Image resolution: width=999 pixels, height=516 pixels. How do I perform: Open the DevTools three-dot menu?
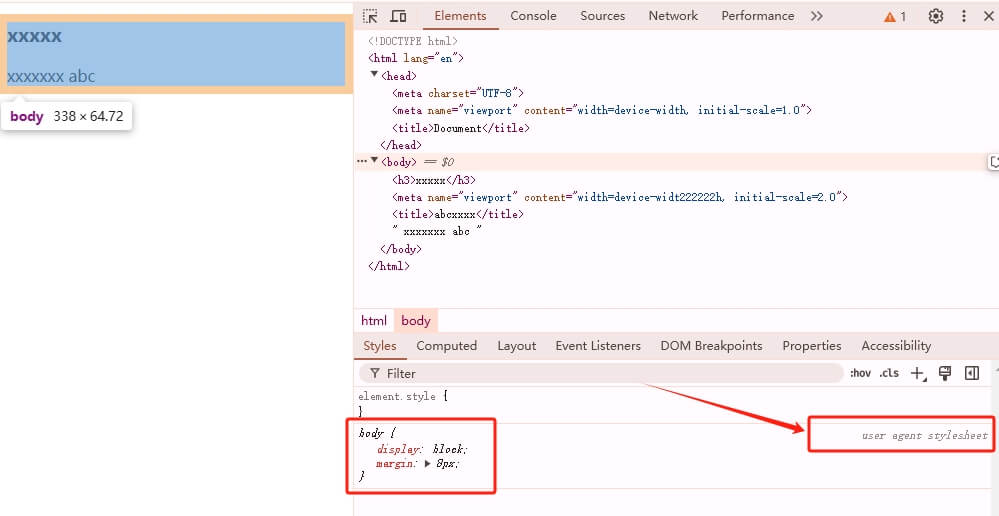pyautogui.click(x=964, y=16)
